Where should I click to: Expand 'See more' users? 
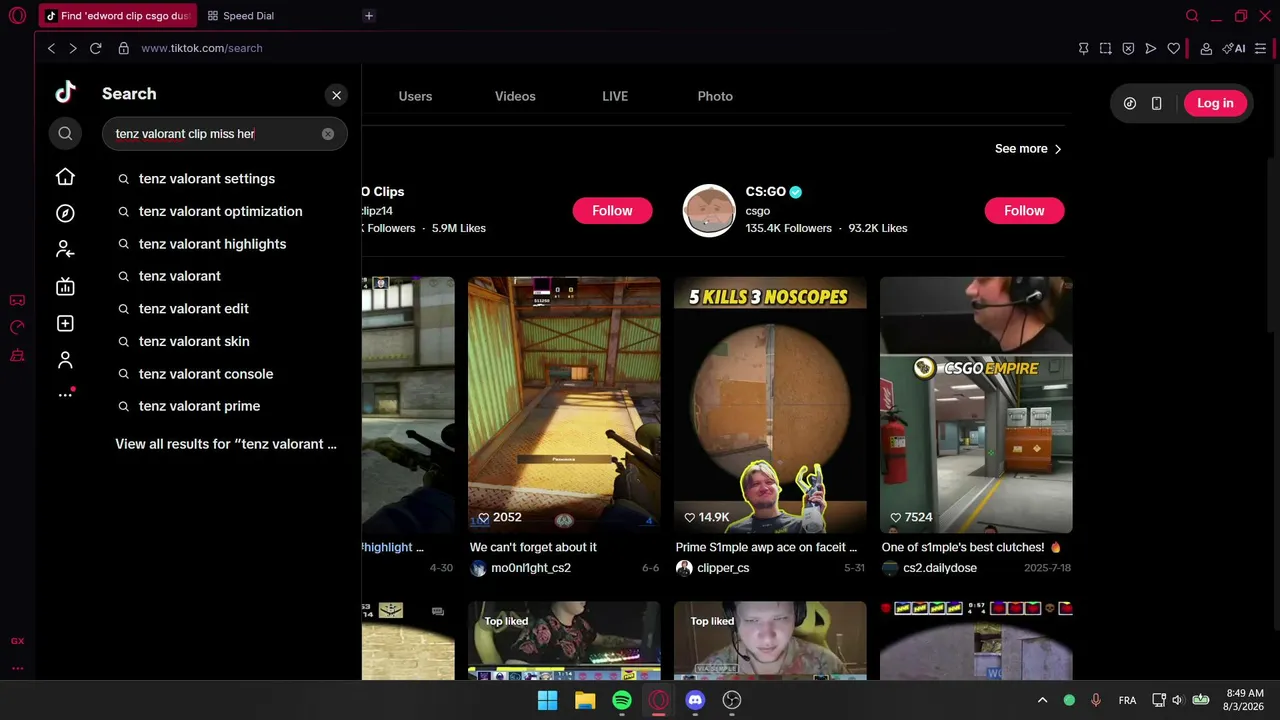[x=1028, y=149]
